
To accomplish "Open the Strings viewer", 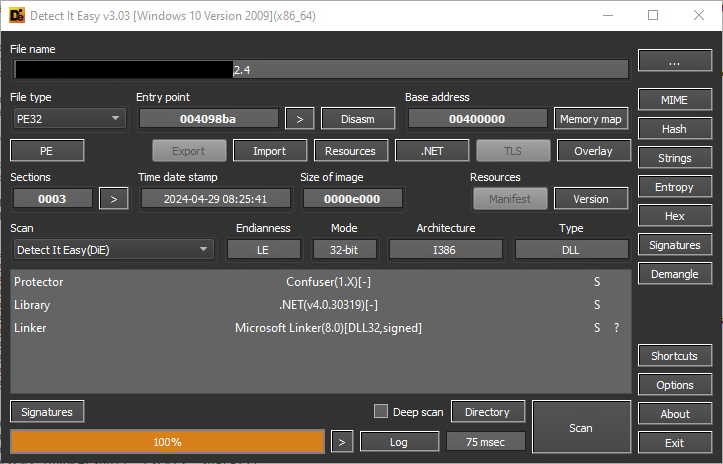I will [674, 158].
